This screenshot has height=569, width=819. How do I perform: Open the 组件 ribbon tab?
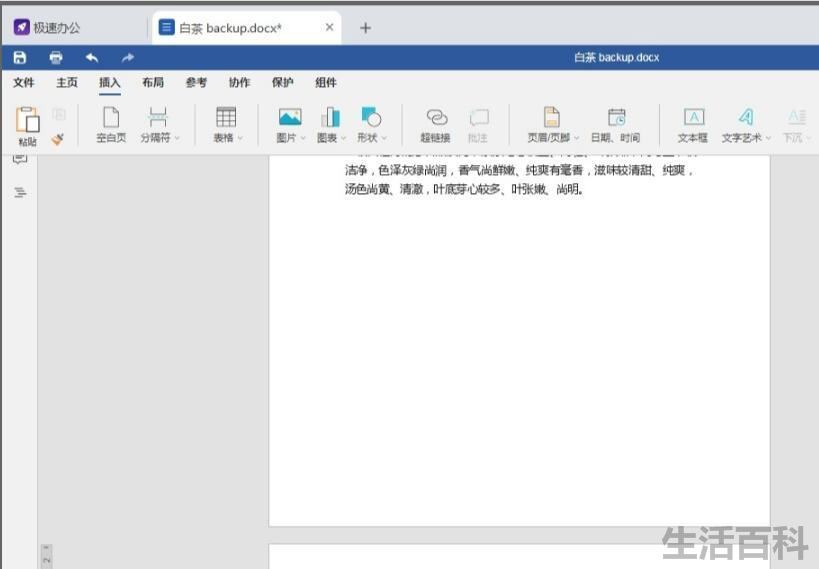[326, 83]
